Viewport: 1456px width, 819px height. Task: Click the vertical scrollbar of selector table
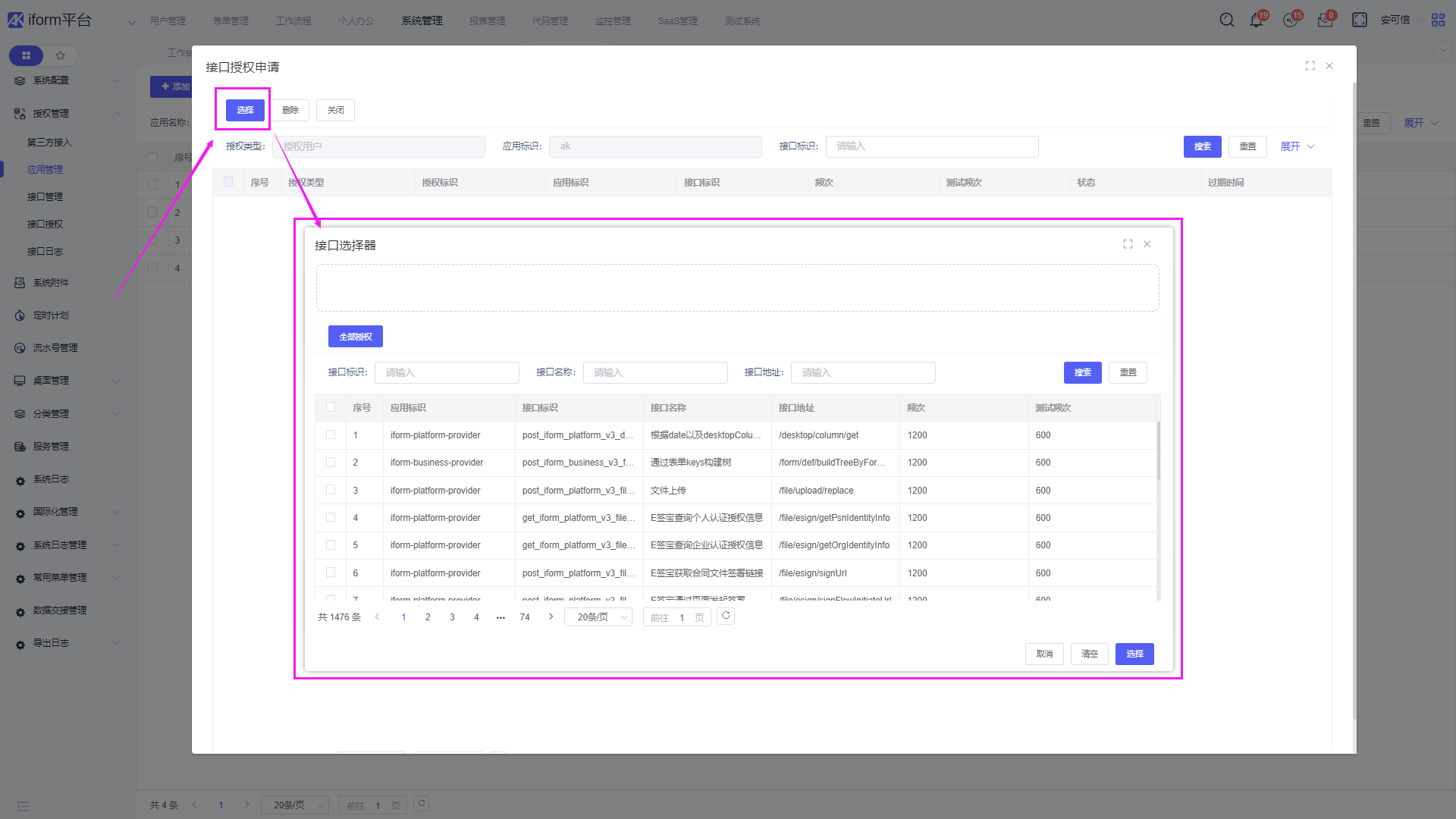click(x=1158, y=451)
